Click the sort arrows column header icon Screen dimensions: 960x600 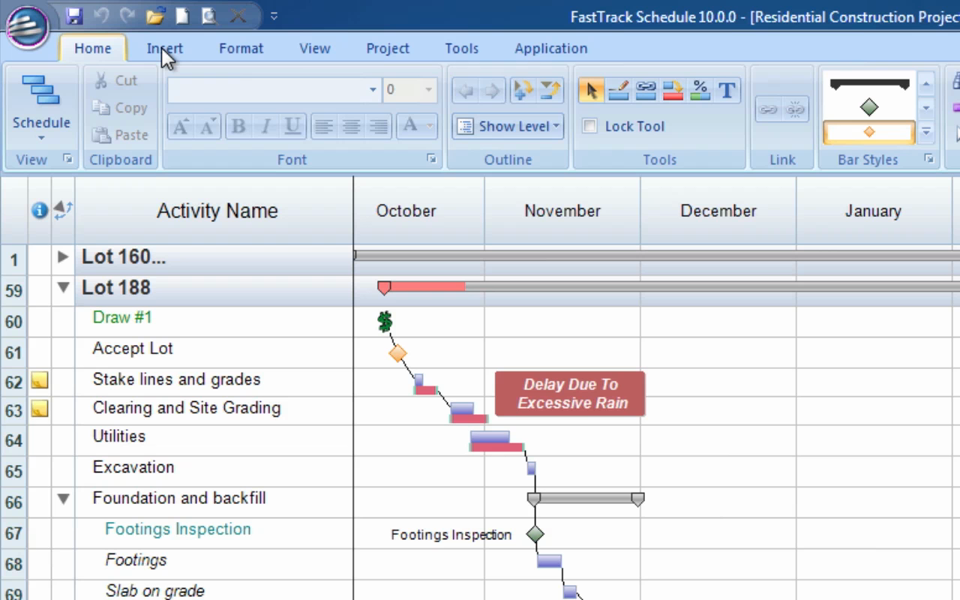point(63,210)
